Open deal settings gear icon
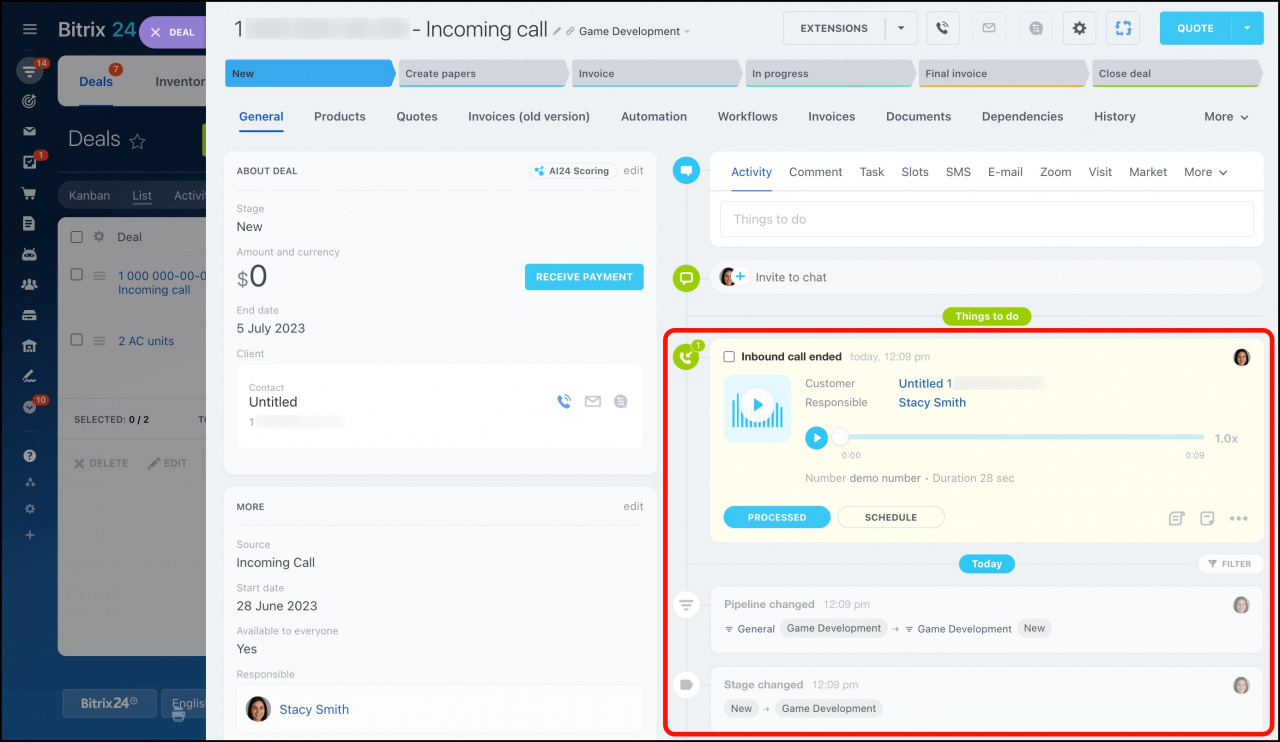Screen dimensions: 1280x742 click(1079, 28)
